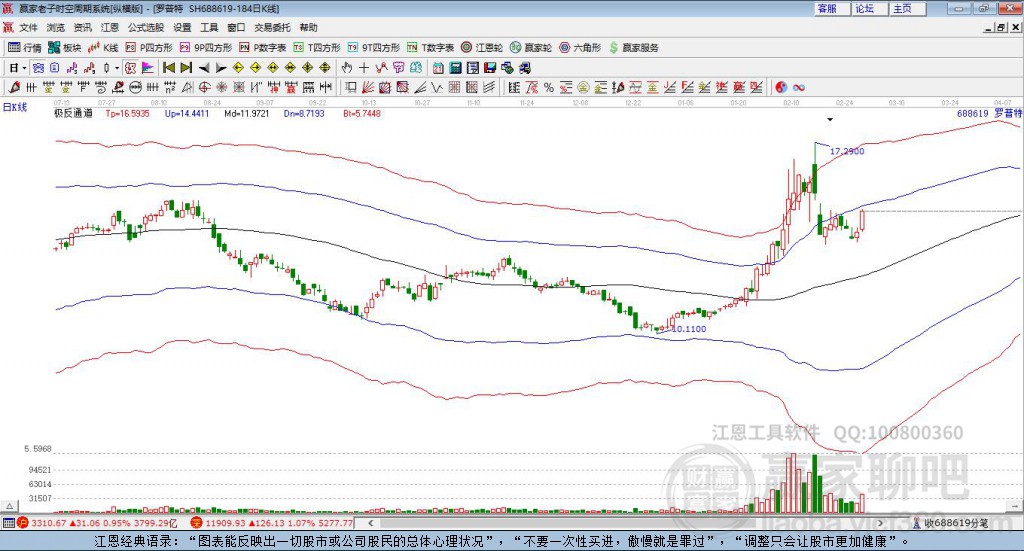Click the up-triangle expander beside volume pane
The width and height of the screenshot is (1024, 551).
(9, 506)
